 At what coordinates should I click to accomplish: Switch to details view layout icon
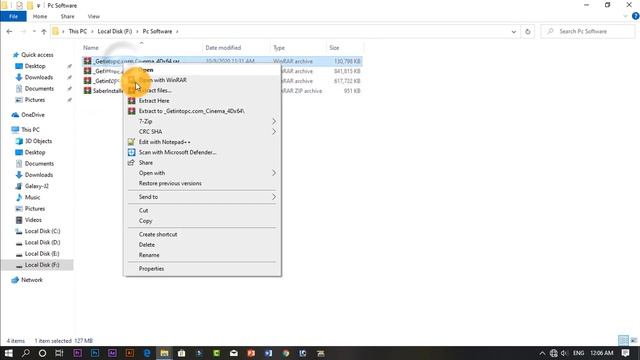(x=623, y=340)
